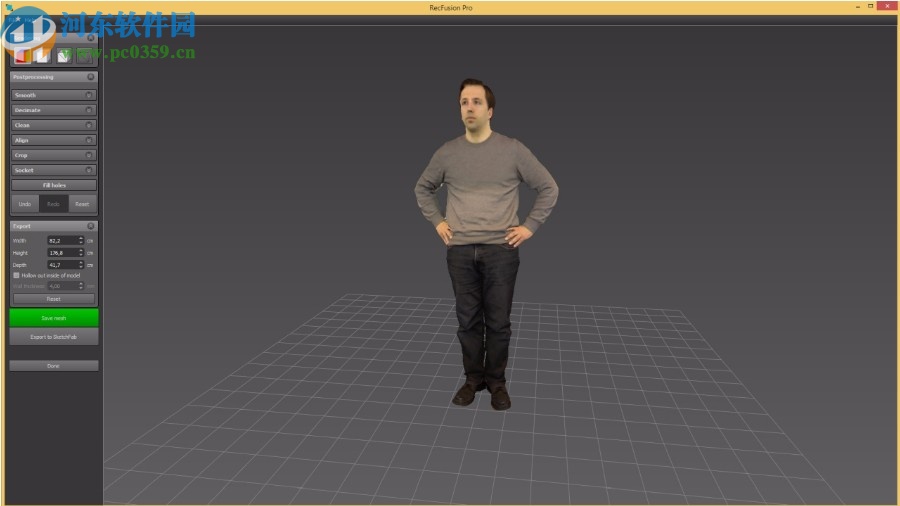The width and height of the screenshot is (900, 506).
Task: Undo the last postprocessing step
Action: pos(25,204)
